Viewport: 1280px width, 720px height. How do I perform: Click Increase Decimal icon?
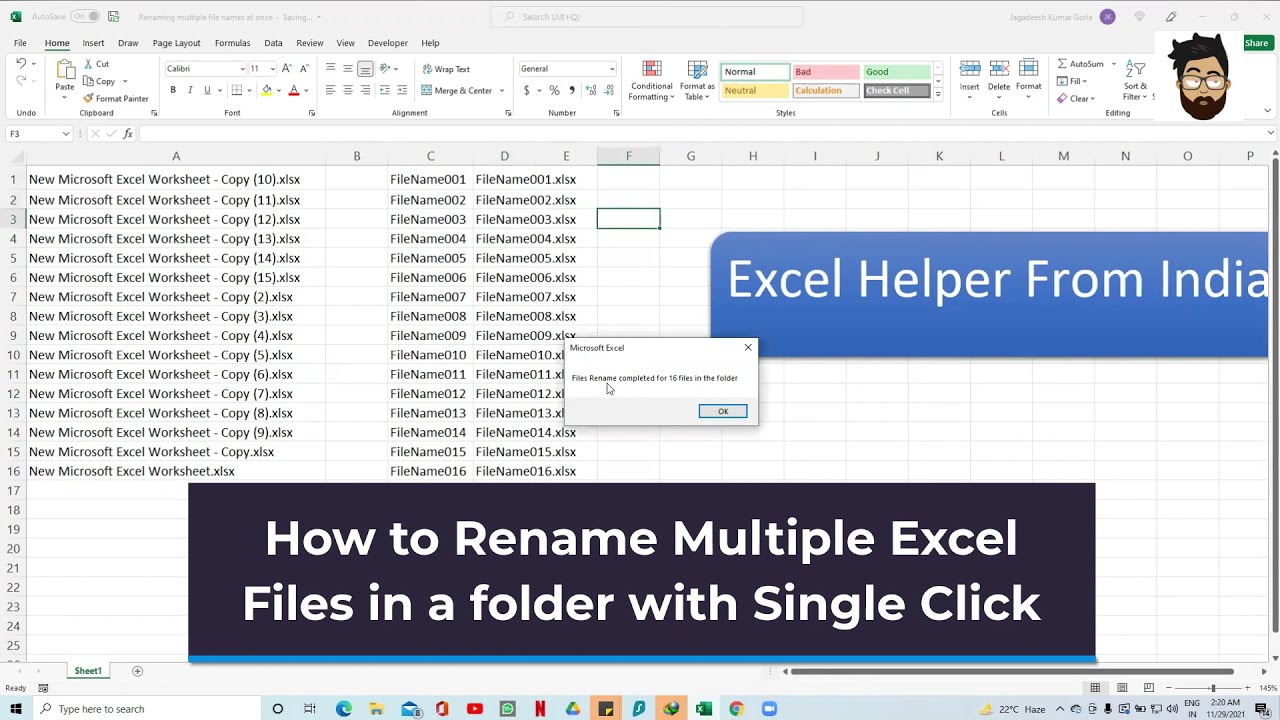591,90
